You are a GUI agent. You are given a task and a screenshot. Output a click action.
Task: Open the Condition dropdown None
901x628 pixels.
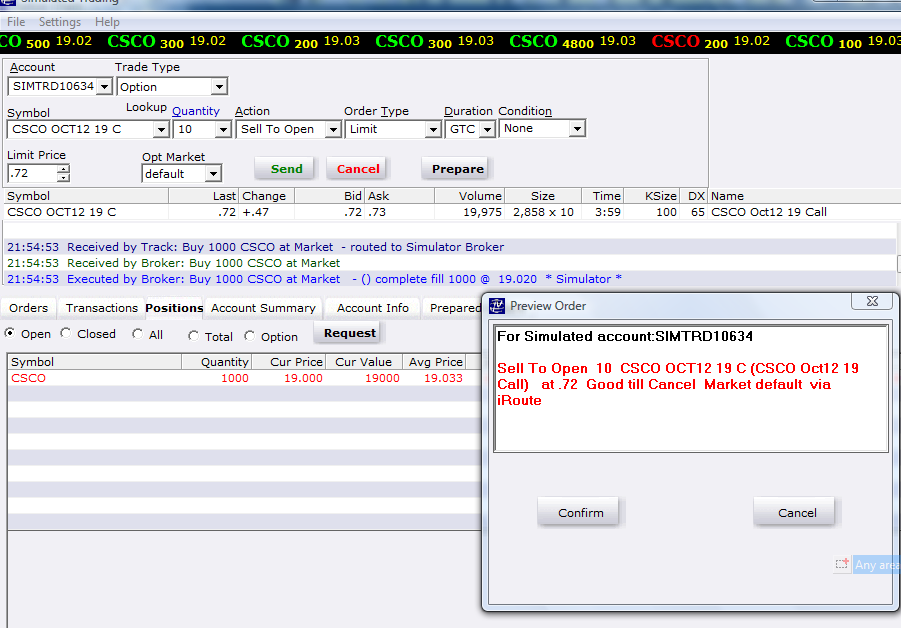point(577,129)
